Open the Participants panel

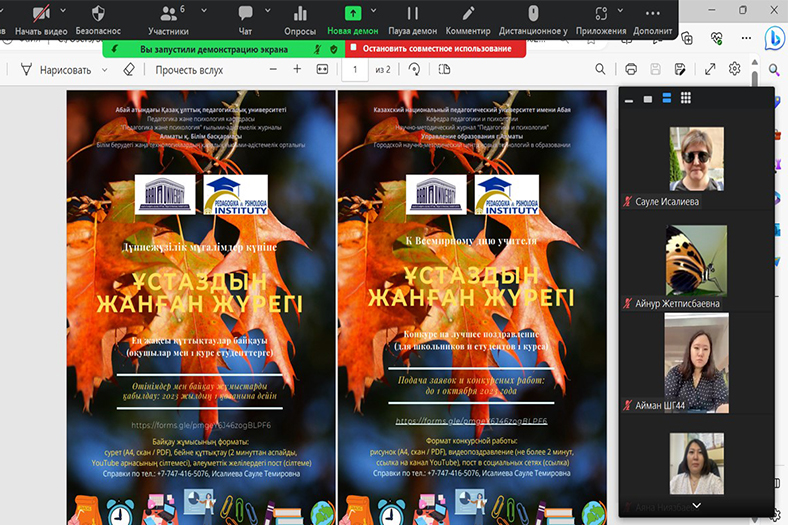point(168,20)
